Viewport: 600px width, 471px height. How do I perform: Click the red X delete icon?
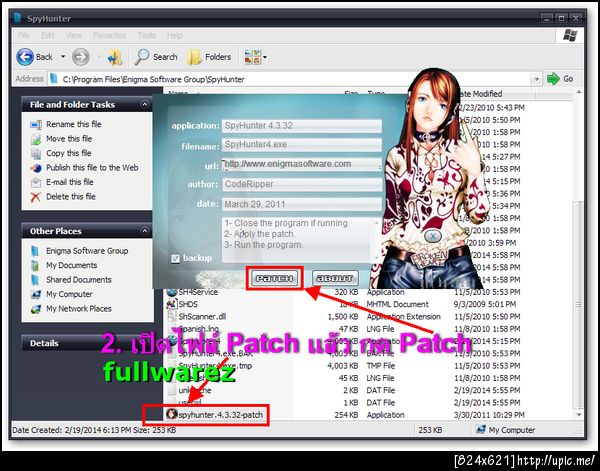(36, 197)
